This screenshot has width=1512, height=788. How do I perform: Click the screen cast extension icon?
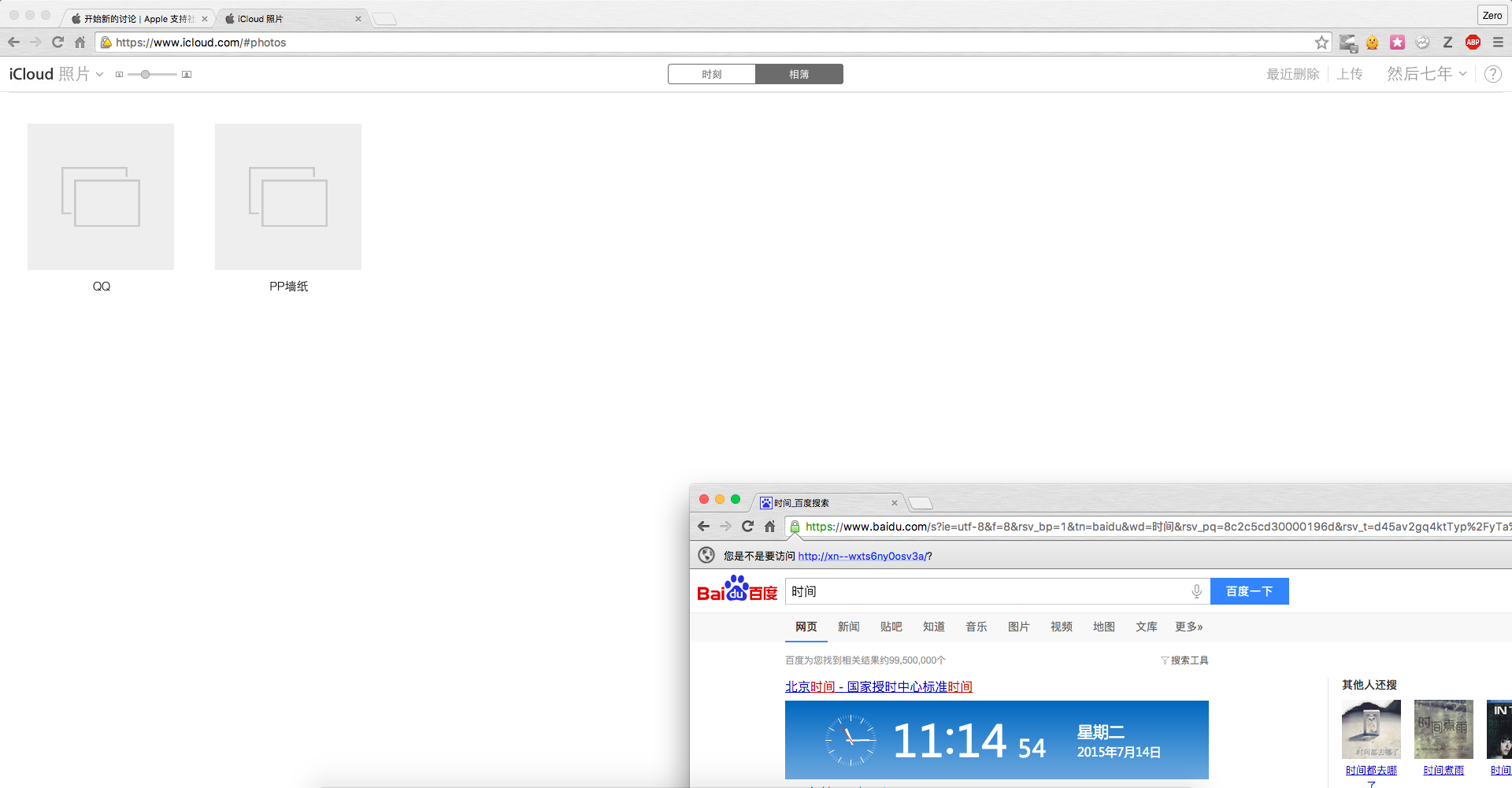coord(1347,43)
